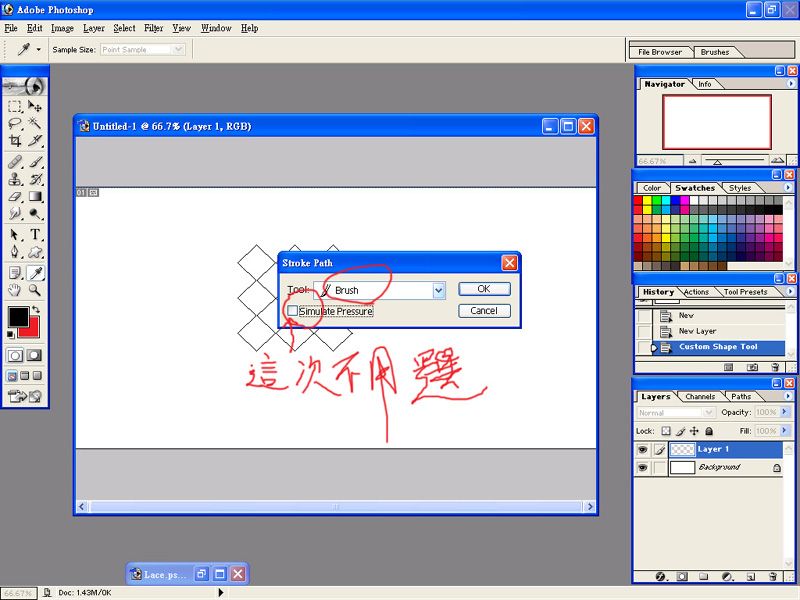Open the eyedropper tool preset picker arrow
Screen dimensions: 800x600
tap(39, 49)
